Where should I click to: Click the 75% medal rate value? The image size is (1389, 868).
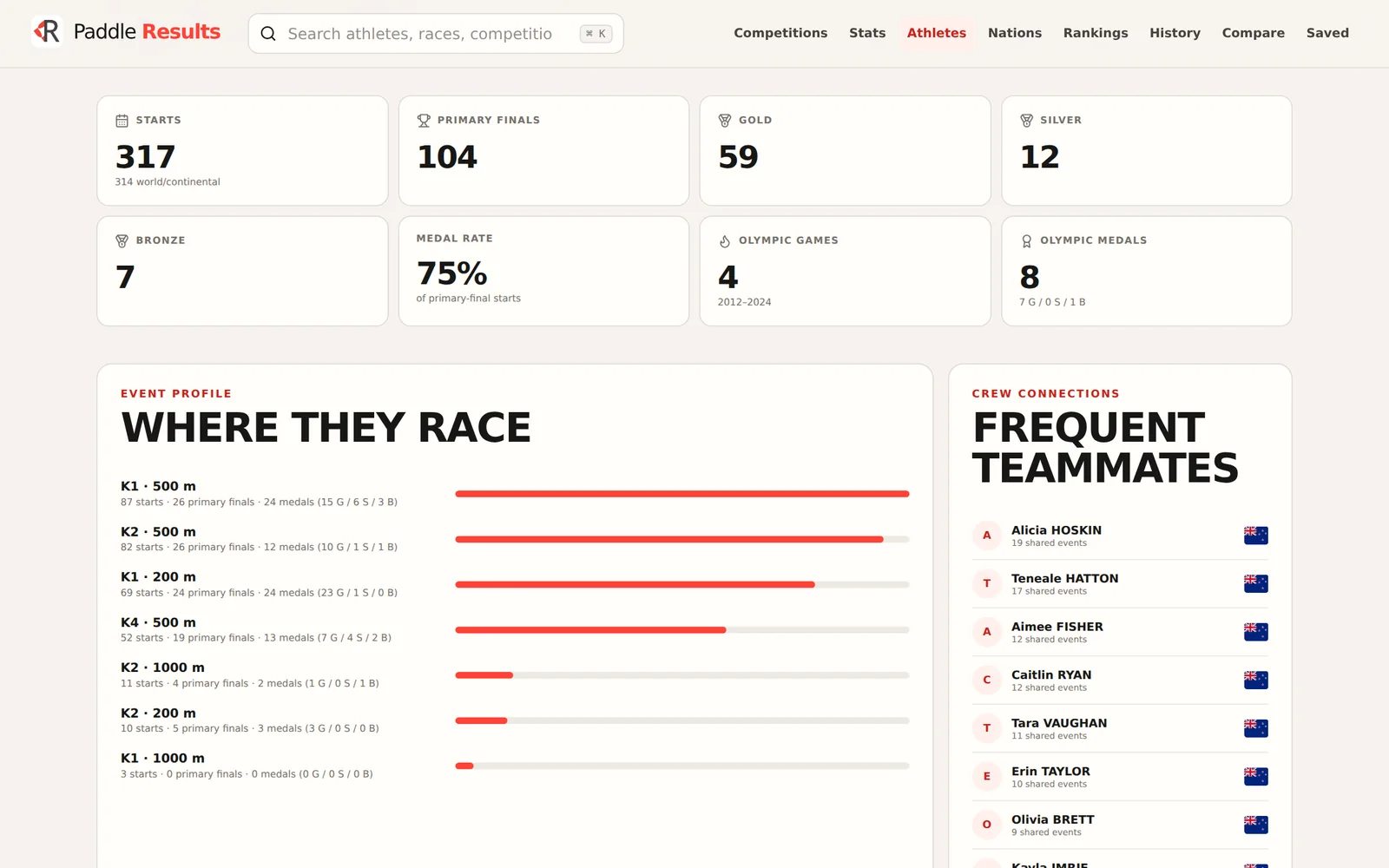[x=451, y=273]
